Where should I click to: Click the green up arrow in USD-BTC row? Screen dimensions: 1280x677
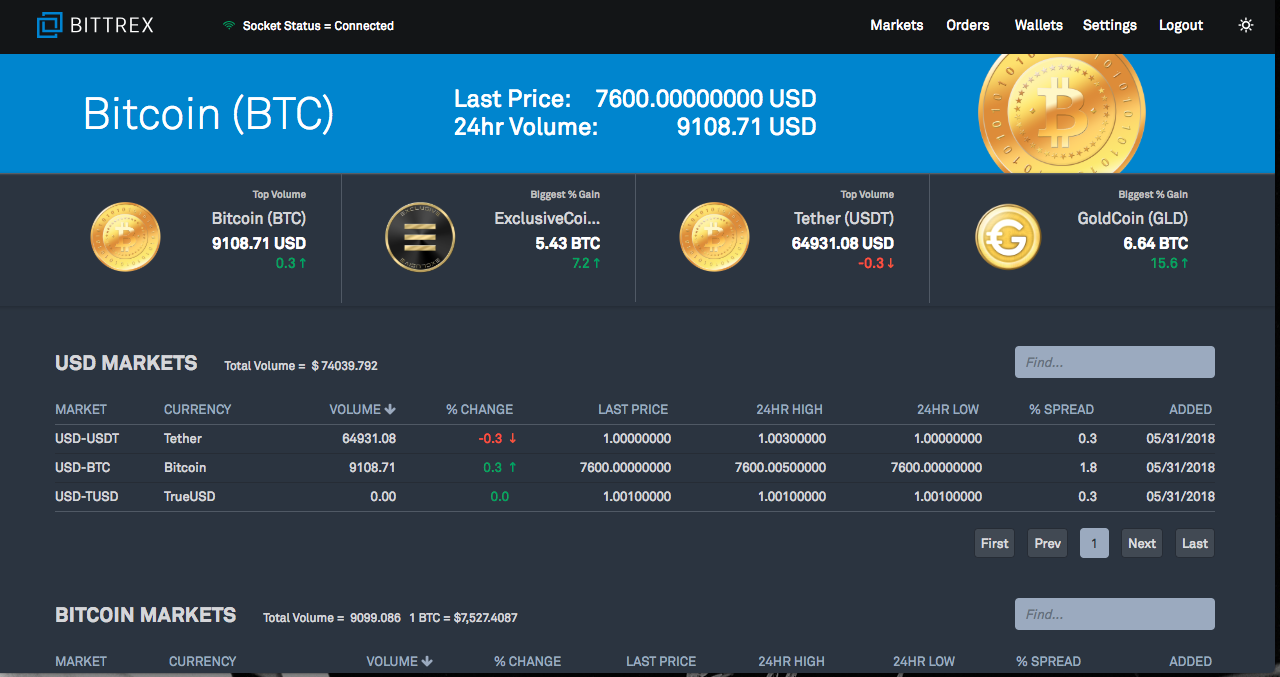coord(513,467)
